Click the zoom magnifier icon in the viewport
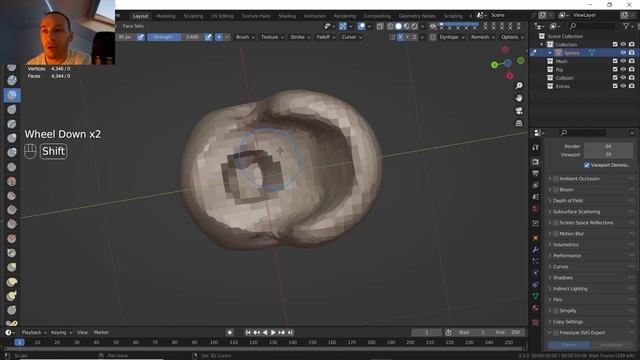The height and width of the screenshot is (360, 640). 519,86
